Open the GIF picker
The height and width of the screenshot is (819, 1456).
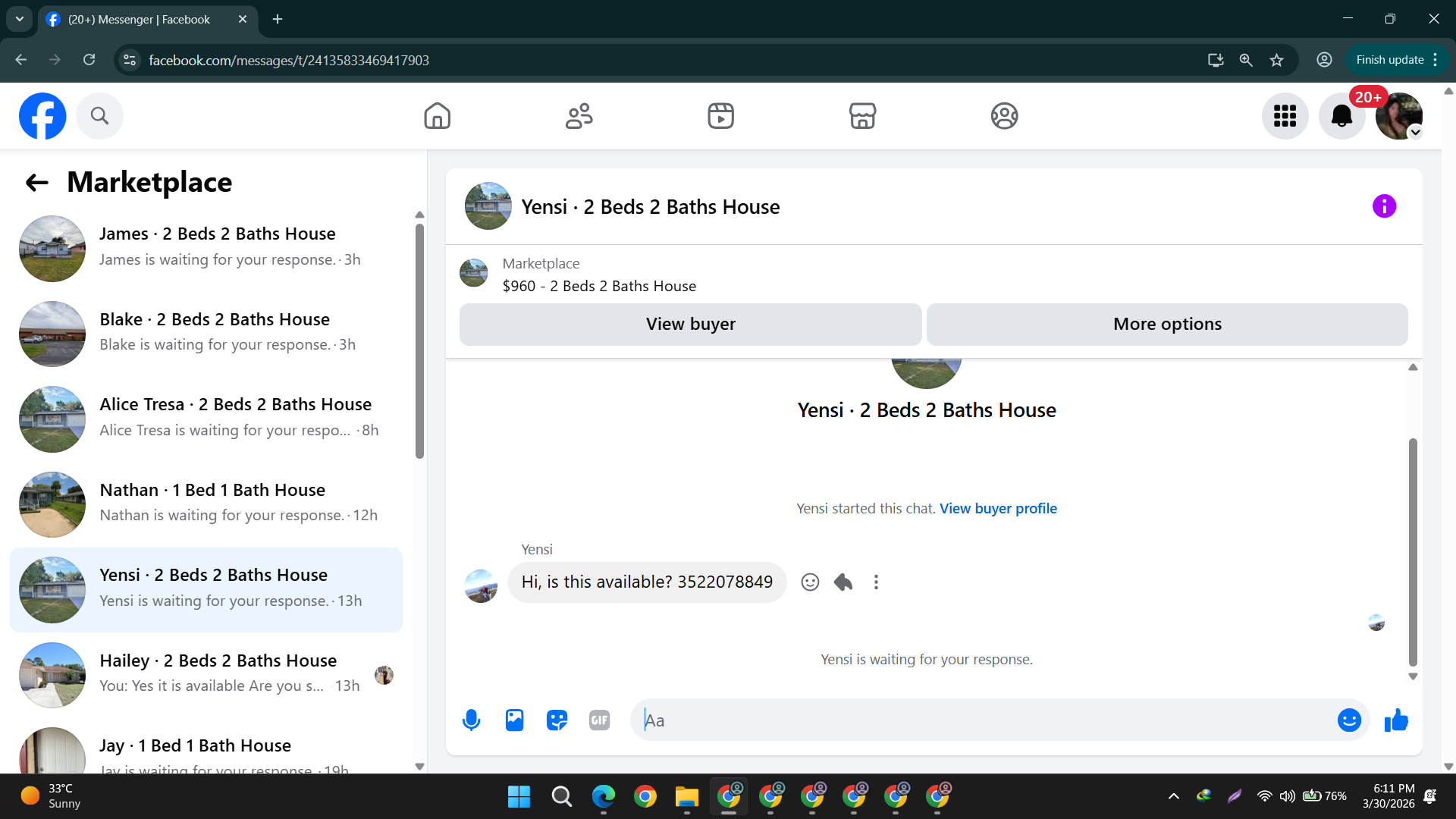click(x=599, y=720)
